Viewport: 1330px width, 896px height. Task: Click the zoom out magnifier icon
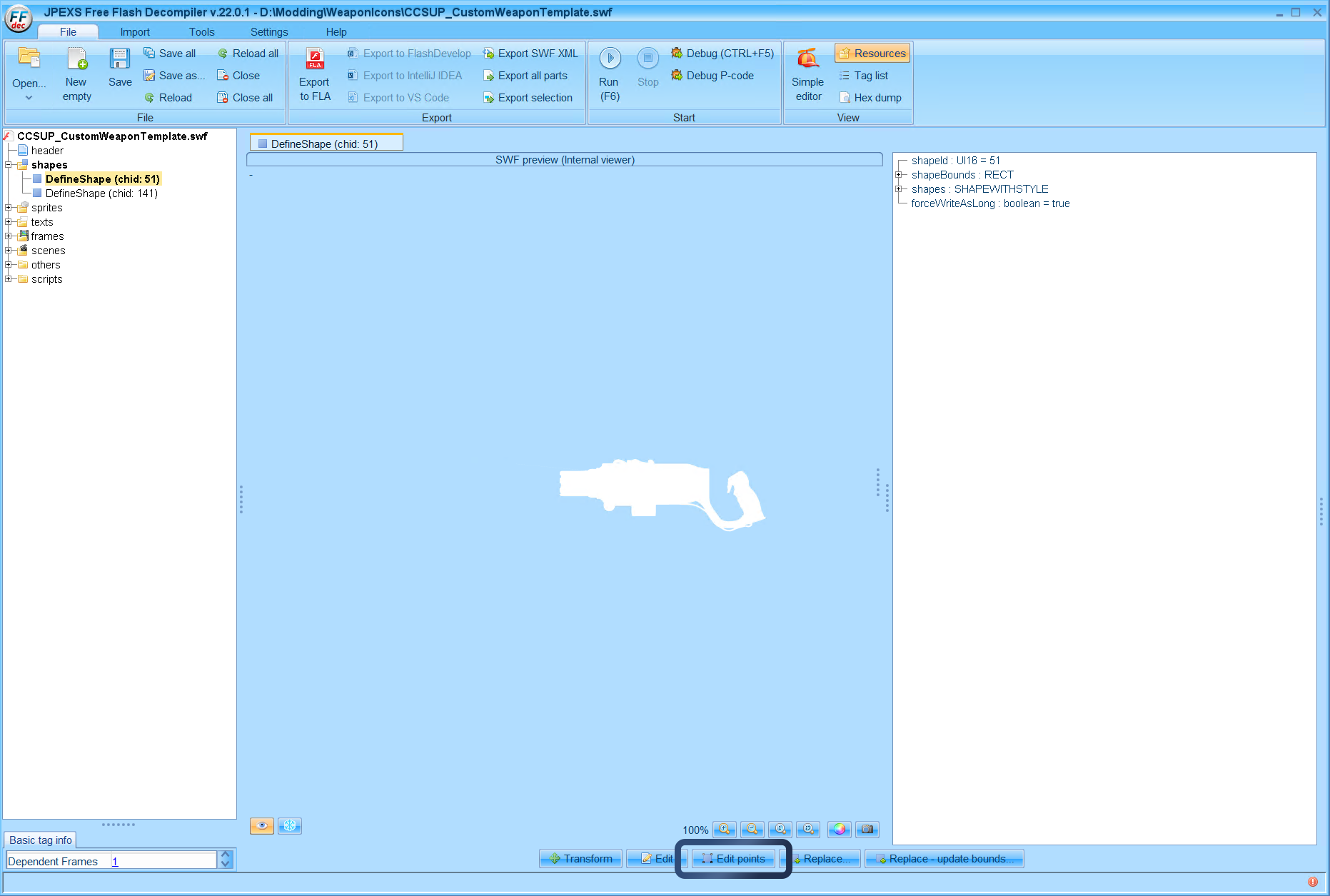pos(752,829)
